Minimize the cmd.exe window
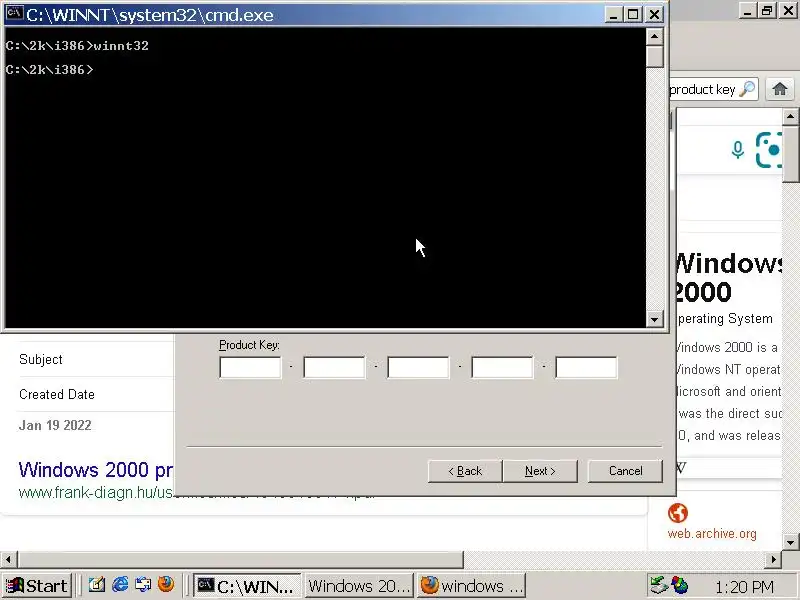 click(x=613, y=14)
